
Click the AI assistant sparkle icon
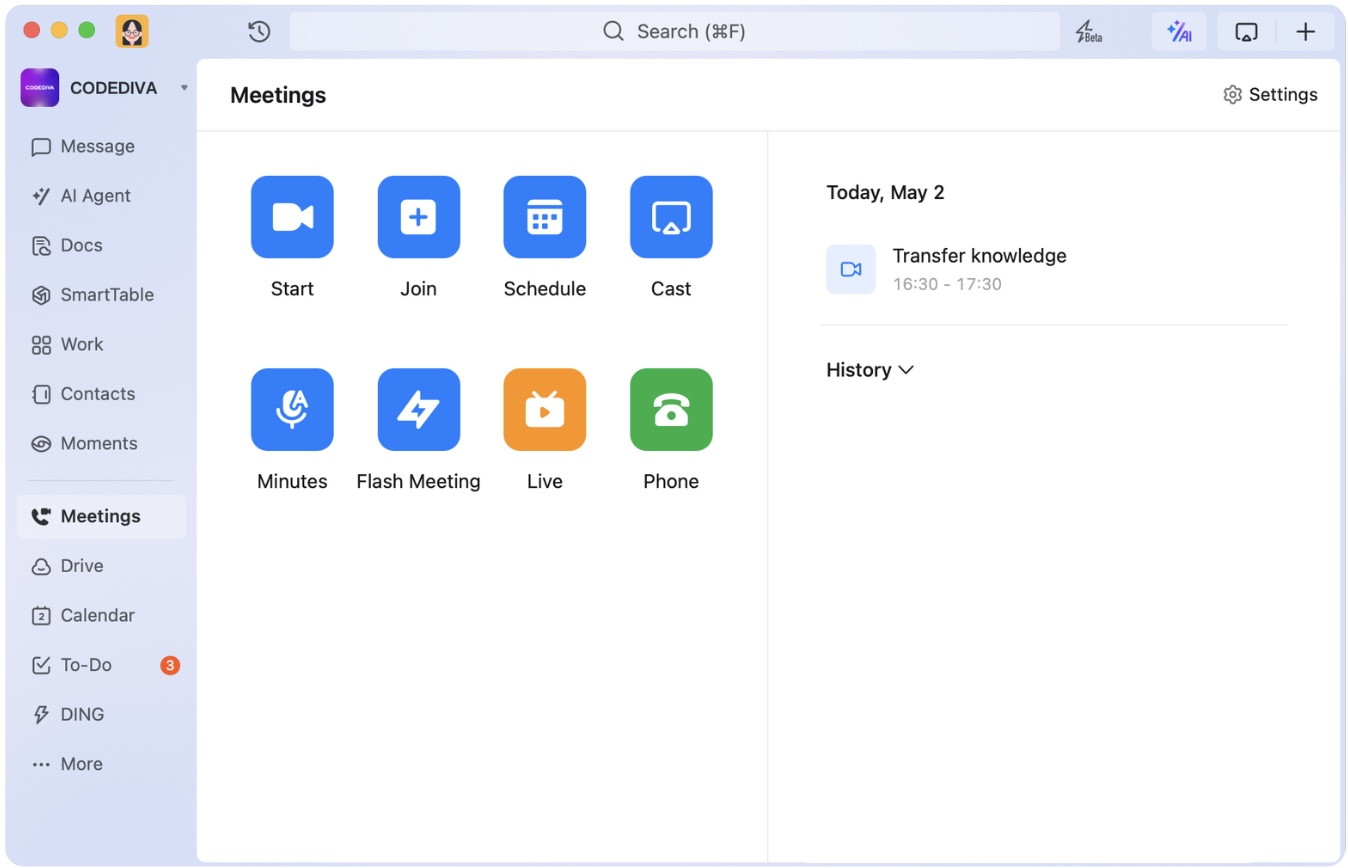1178,32
